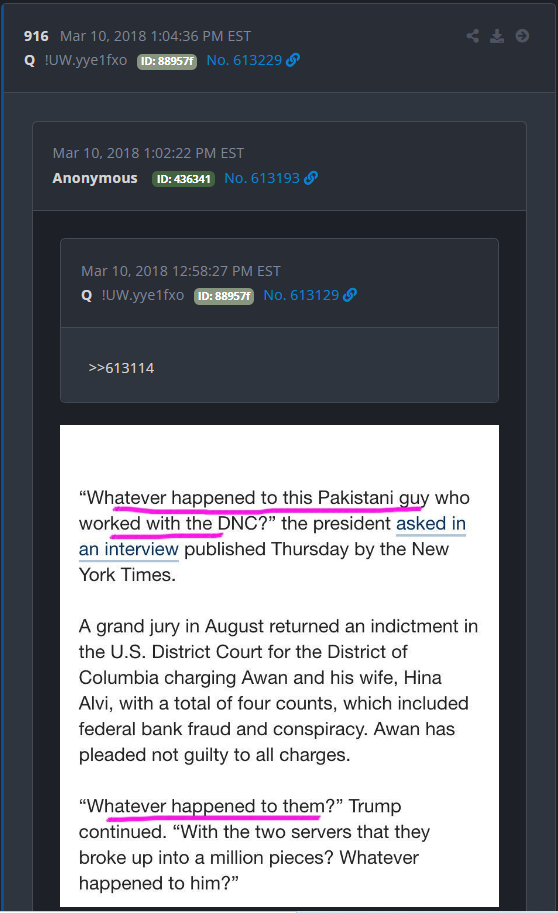Click the post number 916
This screenshot has width=558, height=913.
pos(36,36)
